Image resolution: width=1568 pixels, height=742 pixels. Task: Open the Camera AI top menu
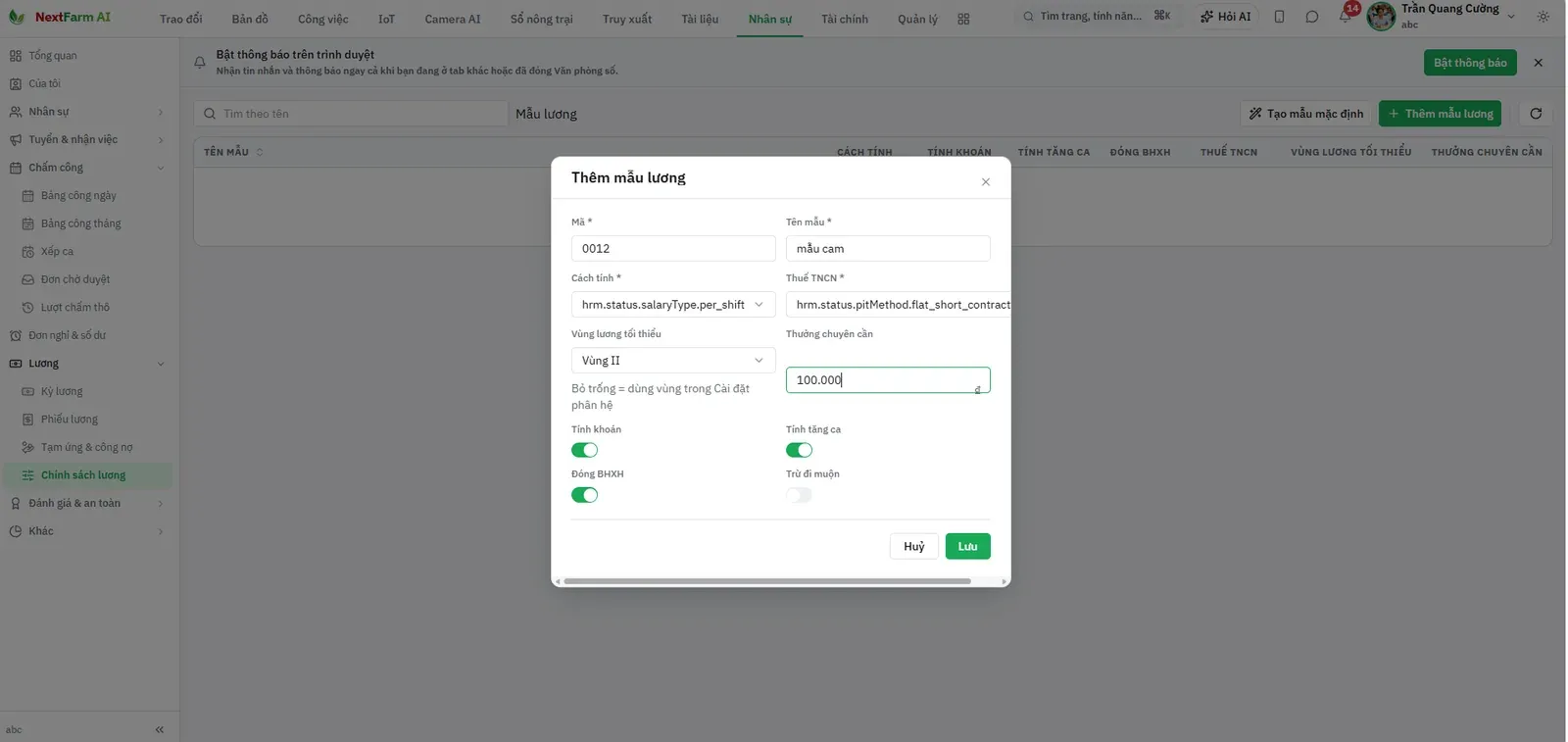[x=453, y=19]
